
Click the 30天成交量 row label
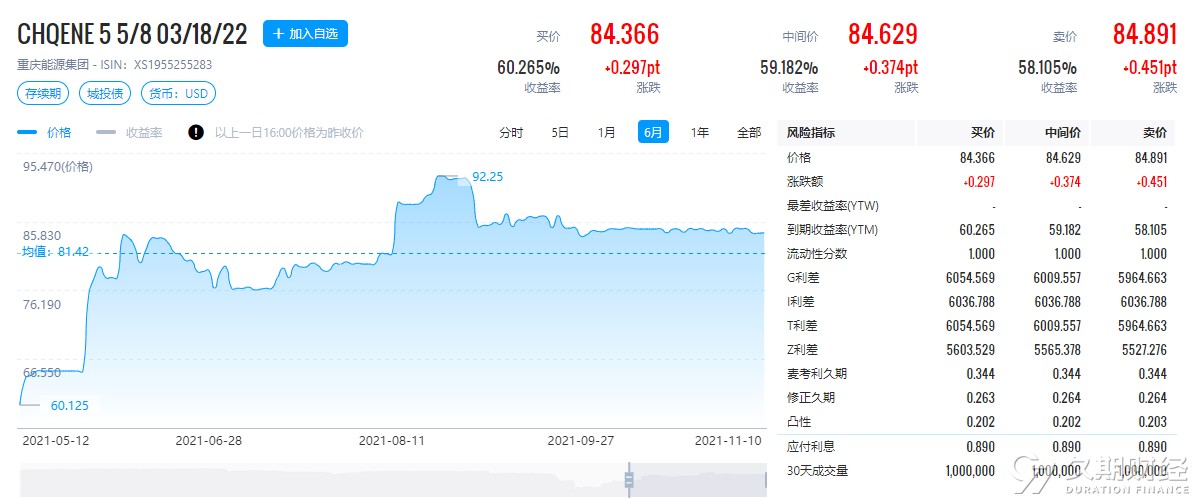click(x=817, y=471)
